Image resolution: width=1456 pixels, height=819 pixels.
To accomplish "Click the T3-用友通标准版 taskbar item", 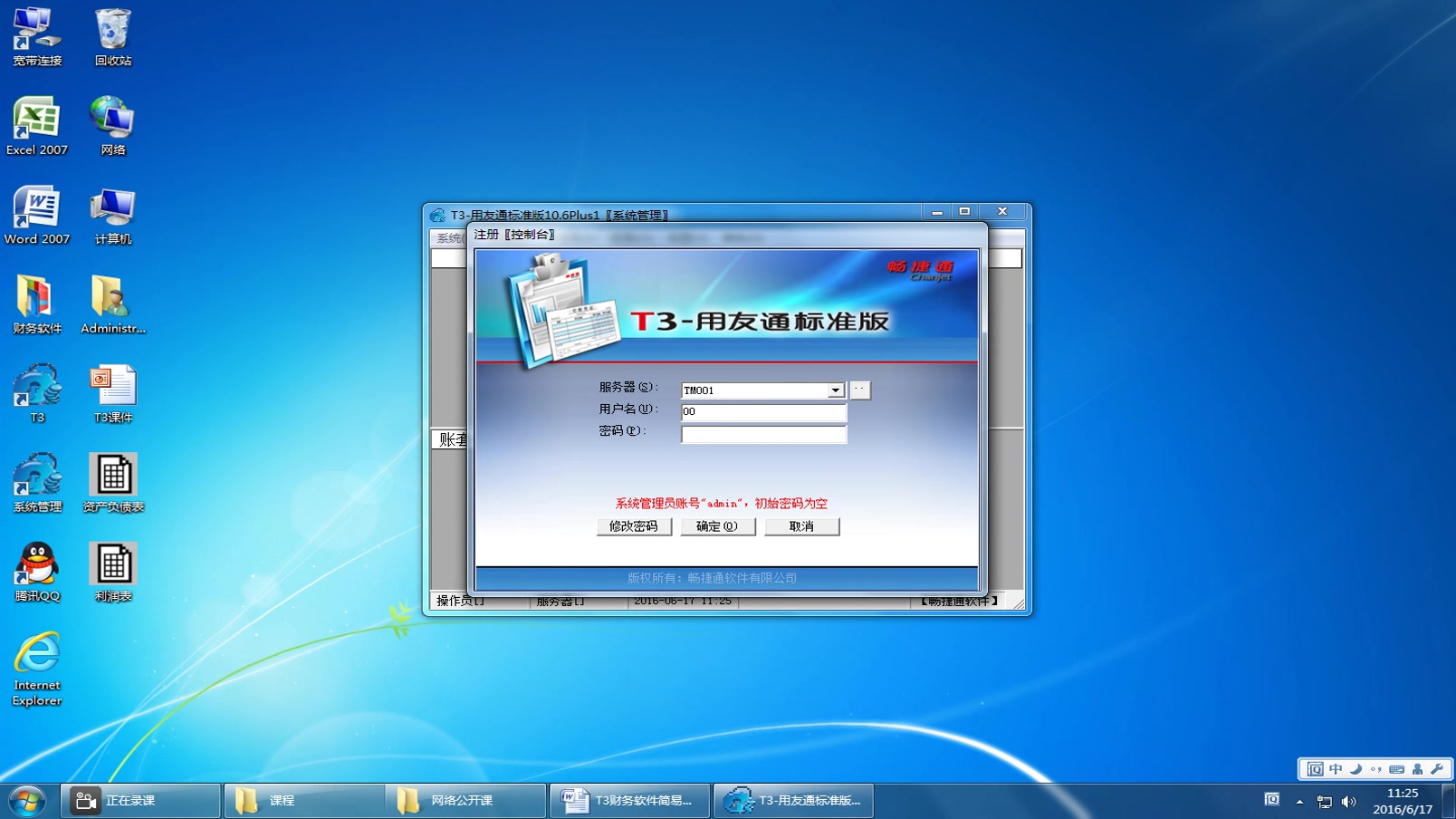I will tap(793, 801).
